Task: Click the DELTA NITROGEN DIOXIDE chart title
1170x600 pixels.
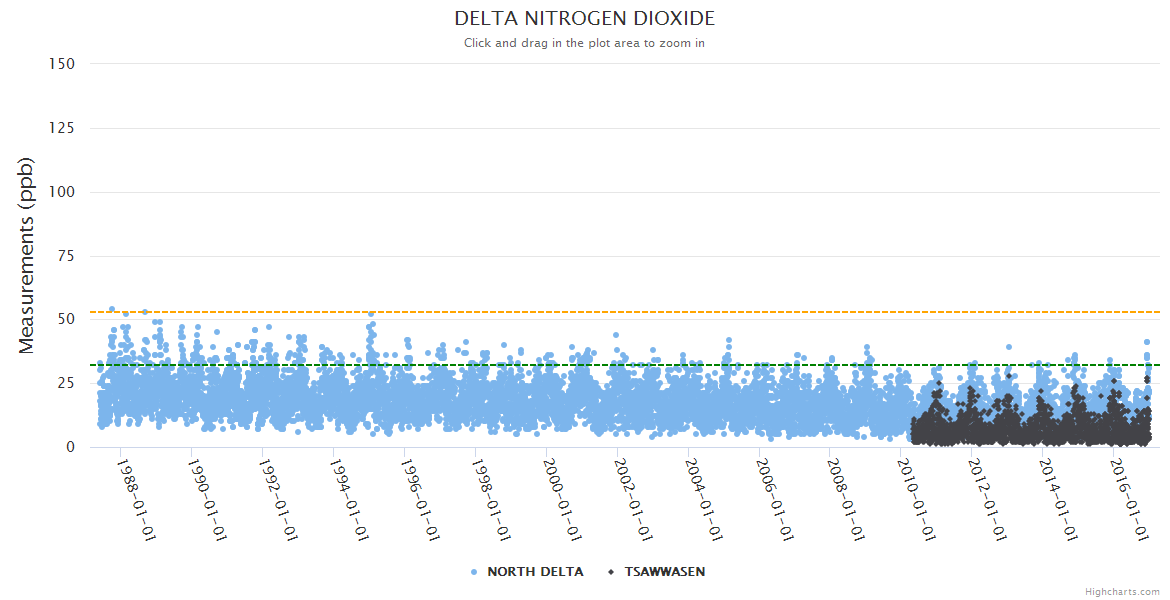Action: tap(584, 19)
